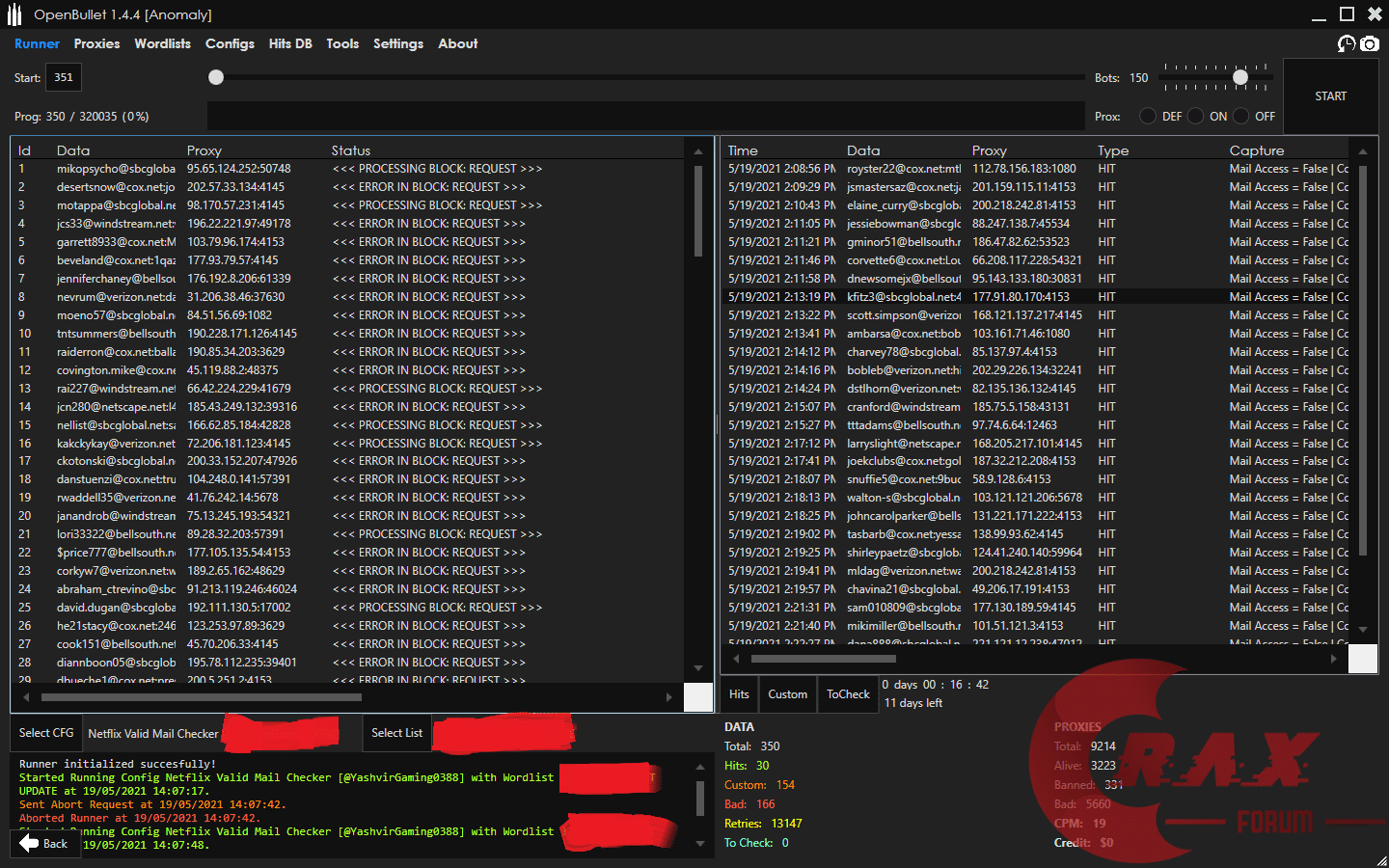Open the Runner menu tab

coord(37,43)
